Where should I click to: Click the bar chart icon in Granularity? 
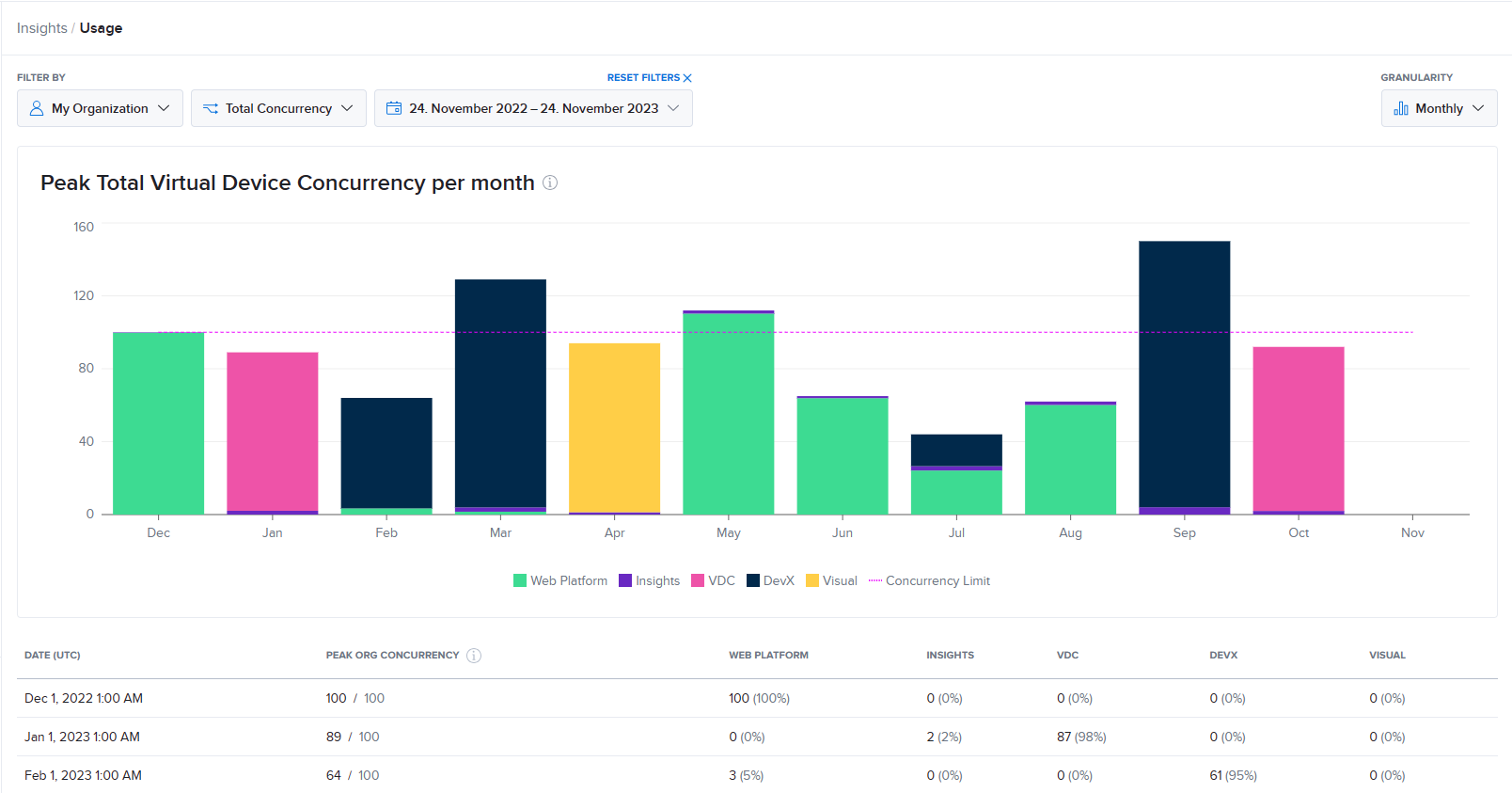1401,108
